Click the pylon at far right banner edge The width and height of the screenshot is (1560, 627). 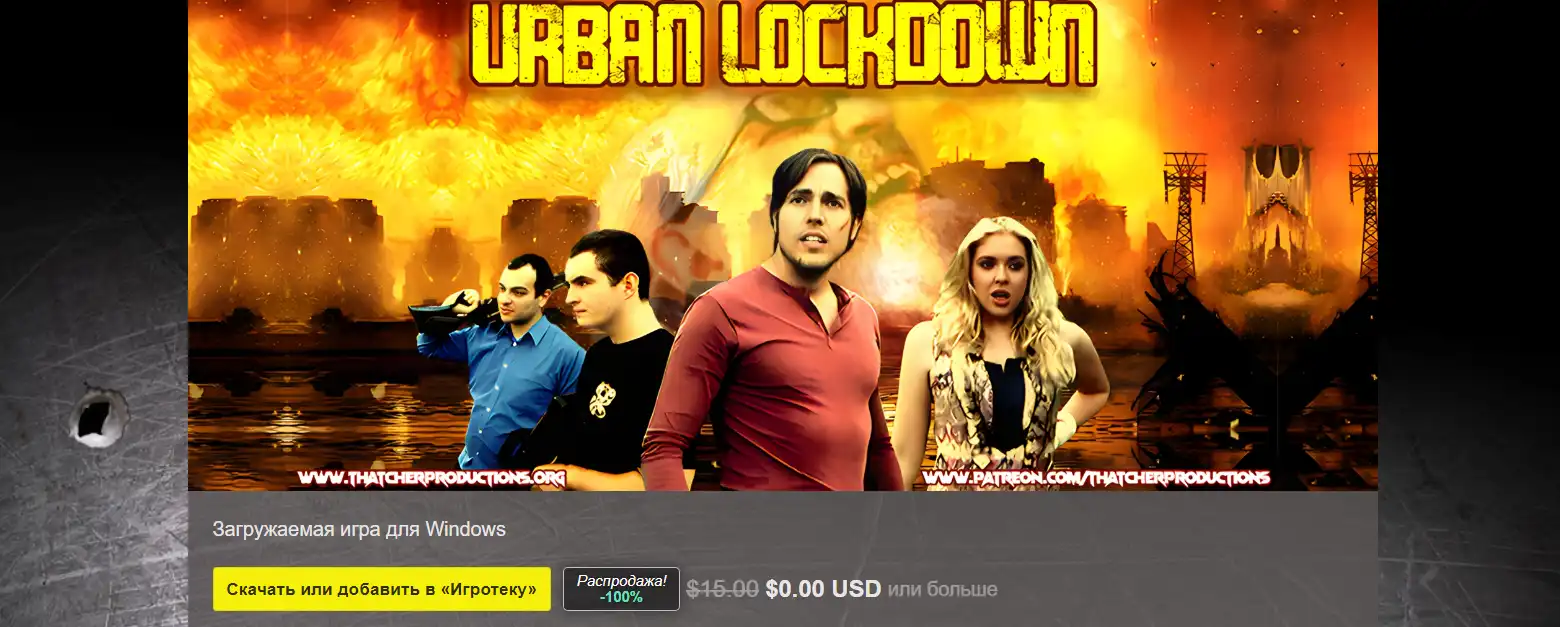click(x=1364, y=215)
